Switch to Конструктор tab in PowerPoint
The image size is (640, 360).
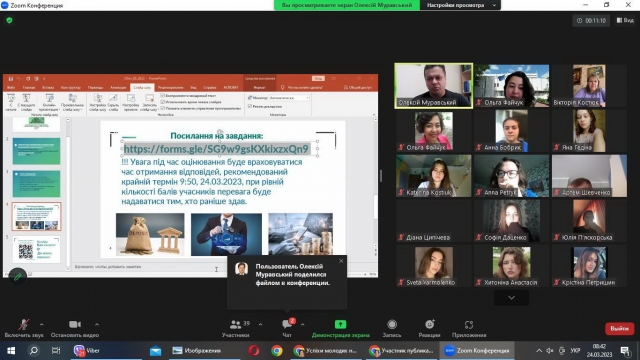(71, 87)
